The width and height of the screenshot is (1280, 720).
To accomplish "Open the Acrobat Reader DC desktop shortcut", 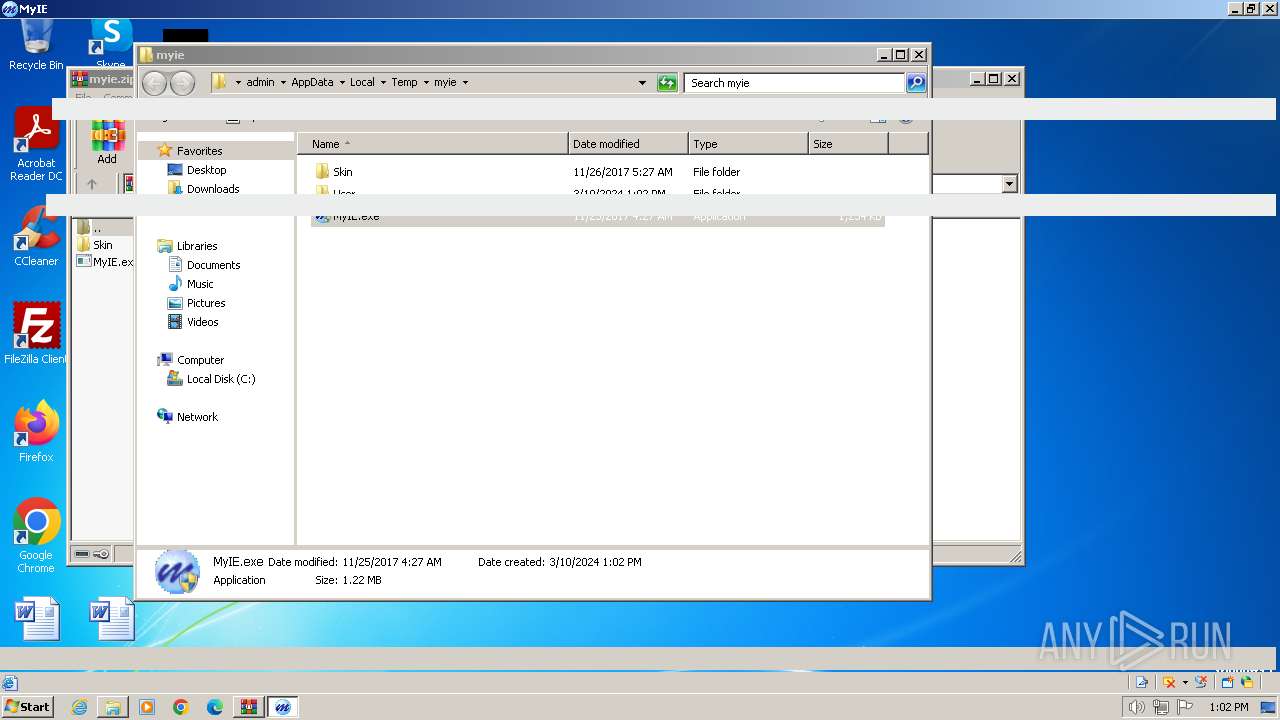I will (x=36, y=146).
